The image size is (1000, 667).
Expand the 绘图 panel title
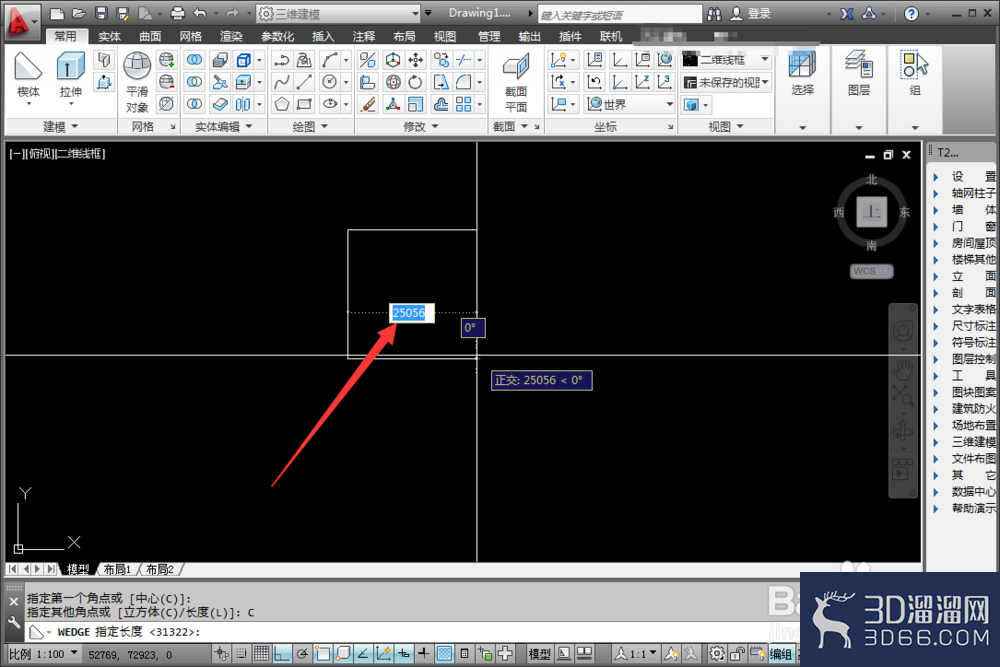coord(310,127)
